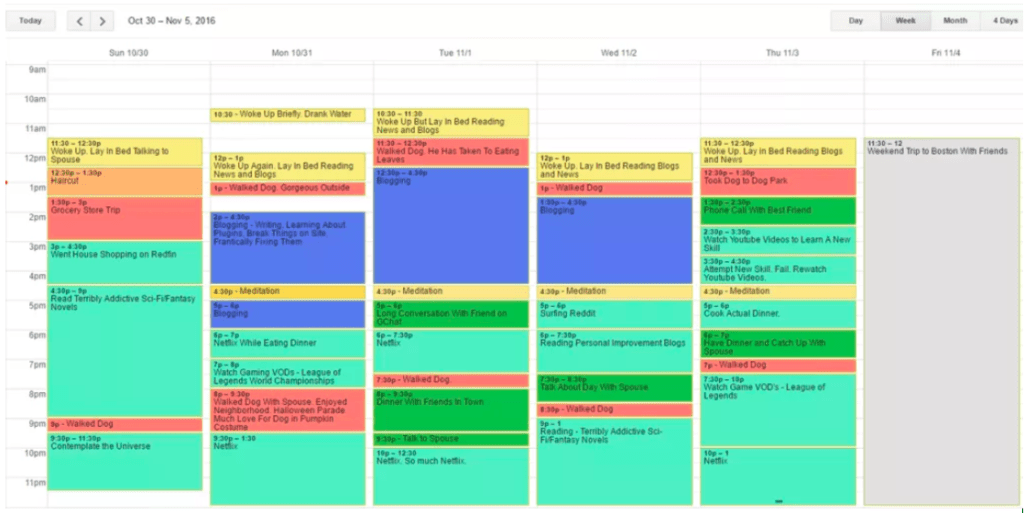Switch to Day view

855,21
